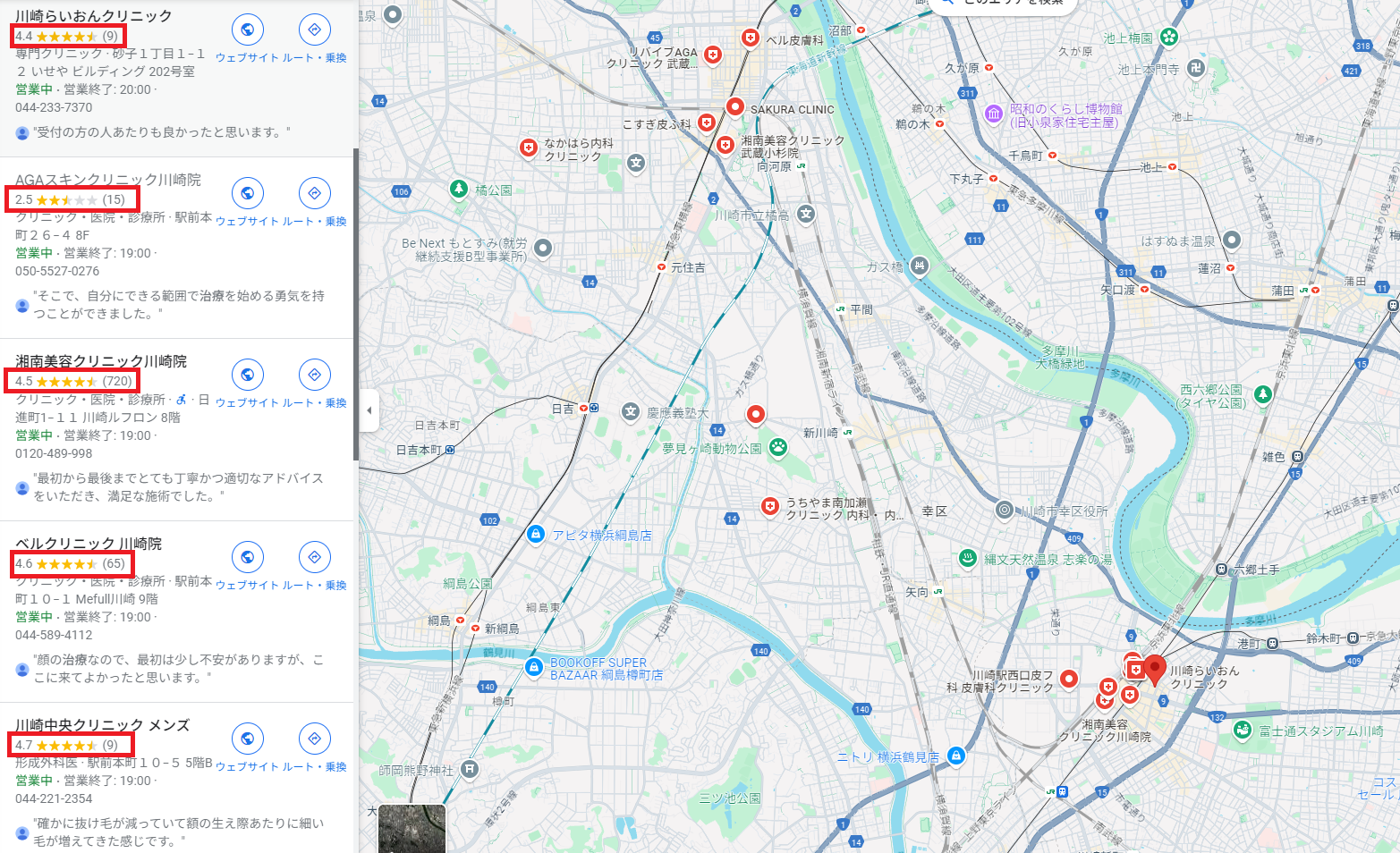Viewport: 1400px width, 853px height.
Task: Collapse the side results panel
Action: pos(369,411)
